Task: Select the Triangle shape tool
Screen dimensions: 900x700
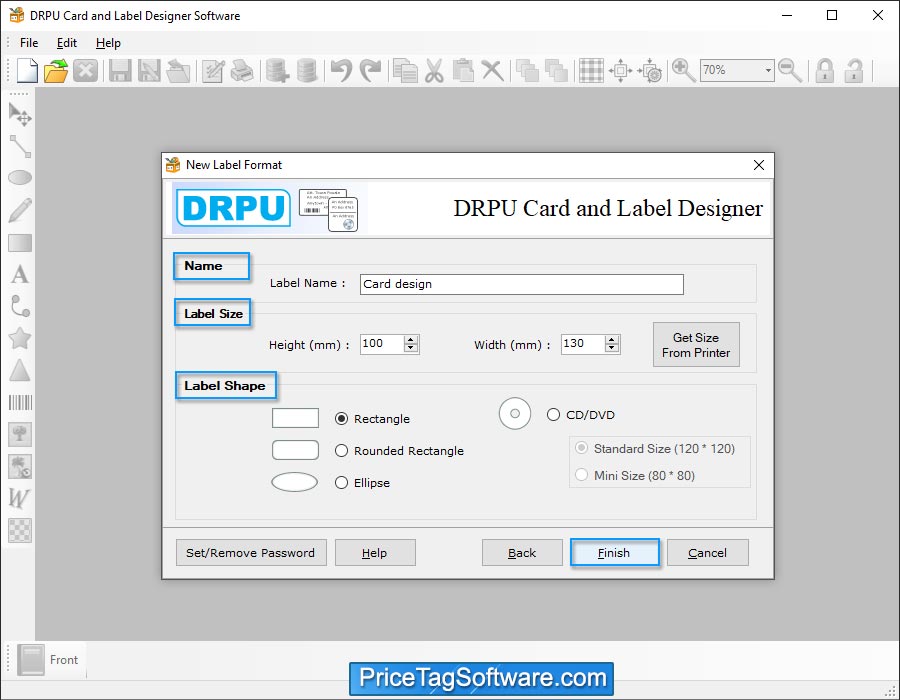Action: [x=20, y=370]
